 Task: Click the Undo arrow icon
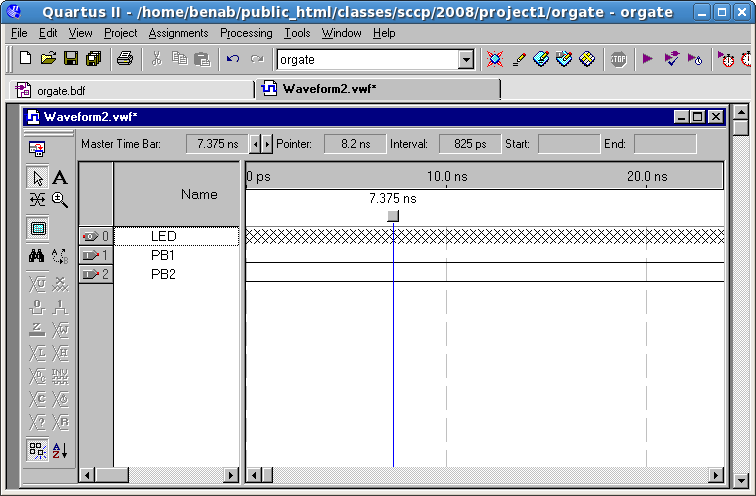click(x=232, y=59)
